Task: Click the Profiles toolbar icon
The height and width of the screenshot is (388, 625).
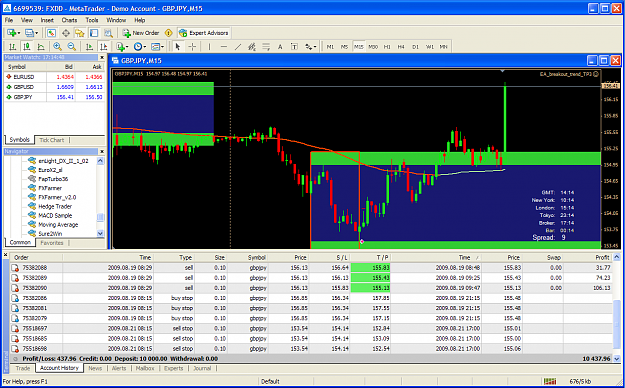Action: (29, 33)
